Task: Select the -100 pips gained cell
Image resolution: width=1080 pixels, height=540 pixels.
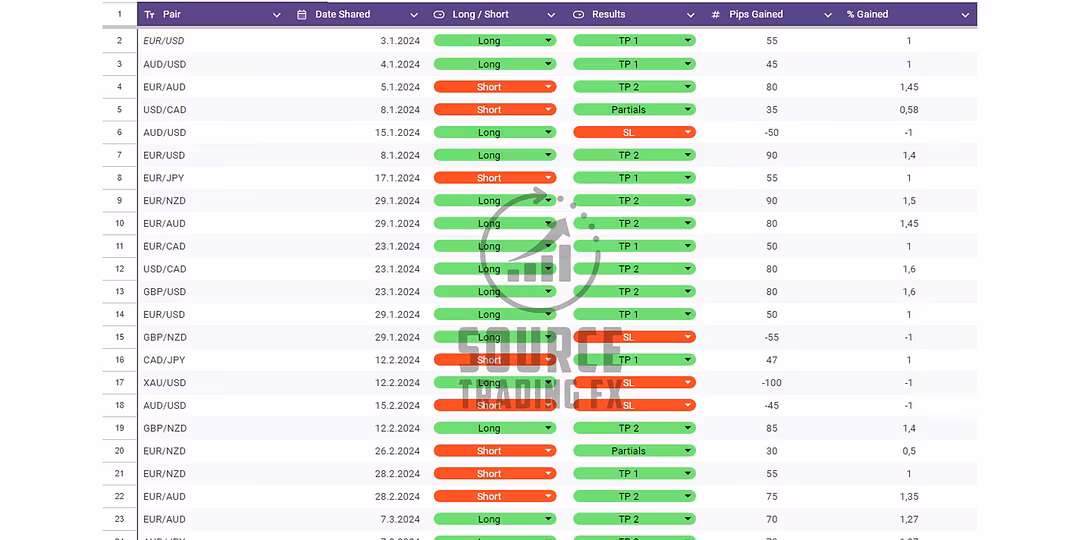Action: click(771, 383)
